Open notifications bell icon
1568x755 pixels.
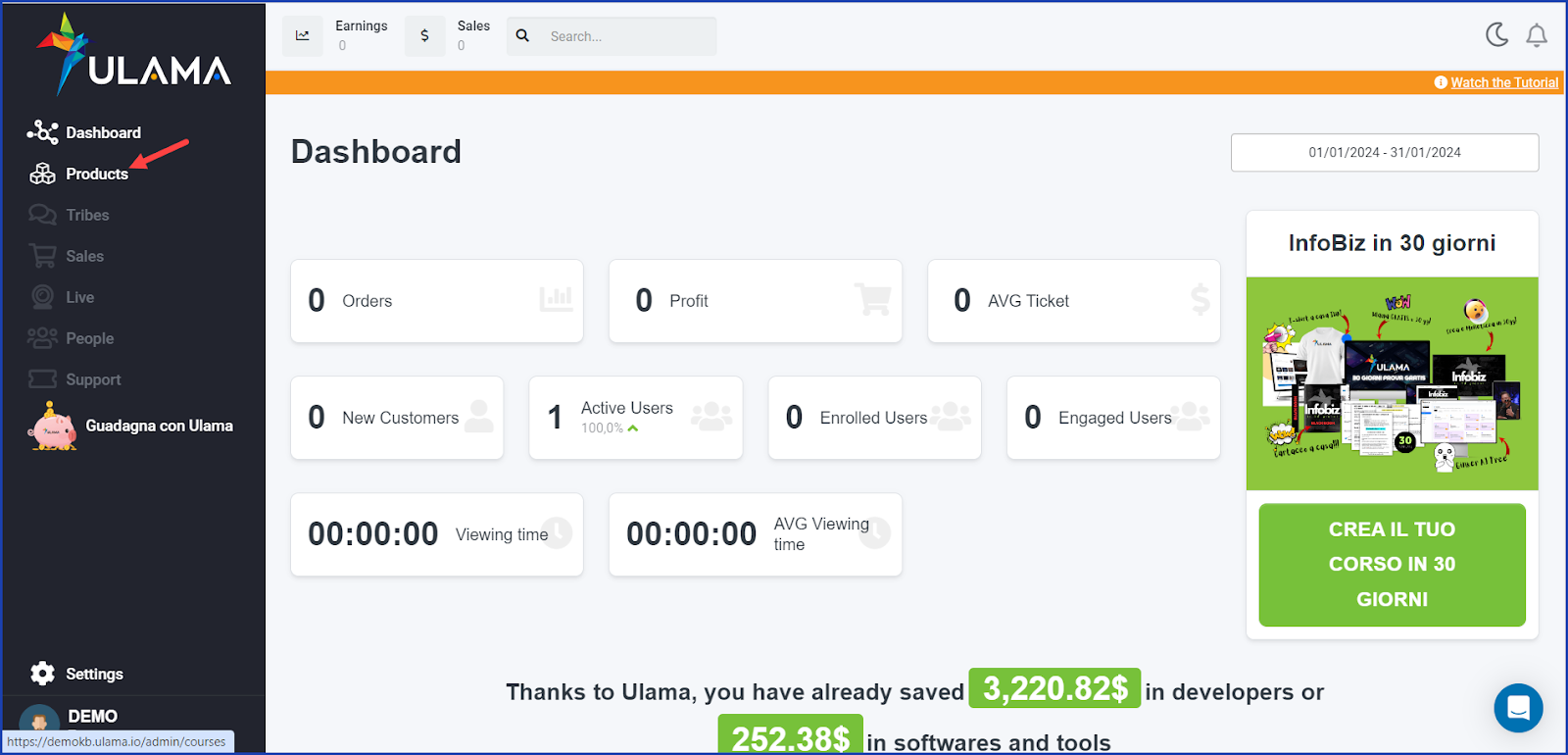(x=1537, y=36)
